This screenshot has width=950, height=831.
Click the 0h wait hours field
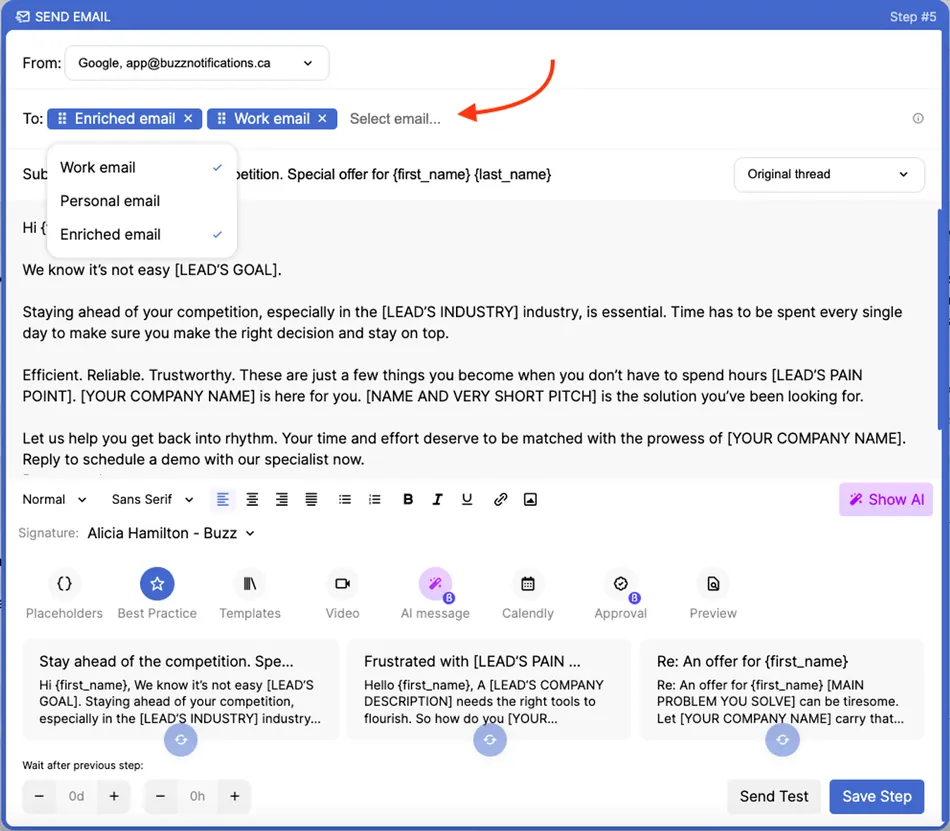[x=198, y=796]
